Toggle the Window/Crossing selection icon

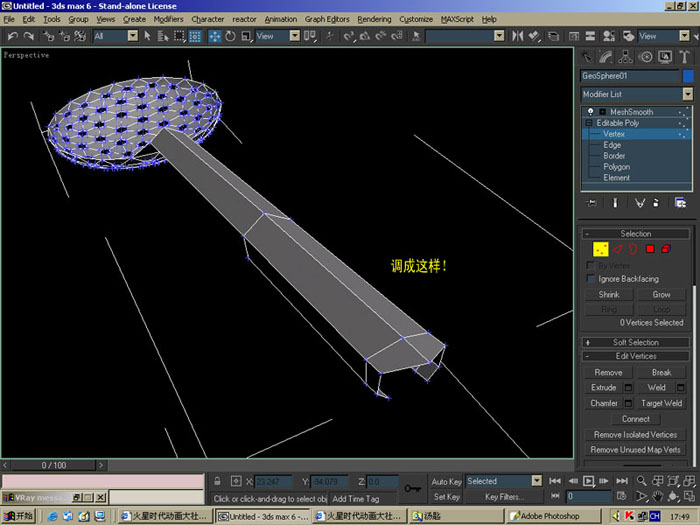tap(195, 36)
